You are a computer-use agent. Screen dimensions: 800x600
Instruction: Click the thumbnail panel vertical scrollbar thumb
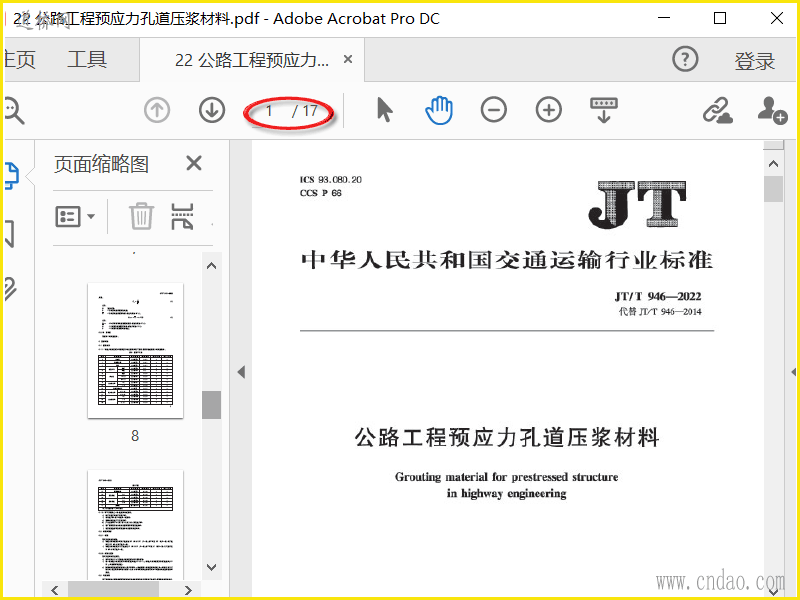click(x=211, y=405)
